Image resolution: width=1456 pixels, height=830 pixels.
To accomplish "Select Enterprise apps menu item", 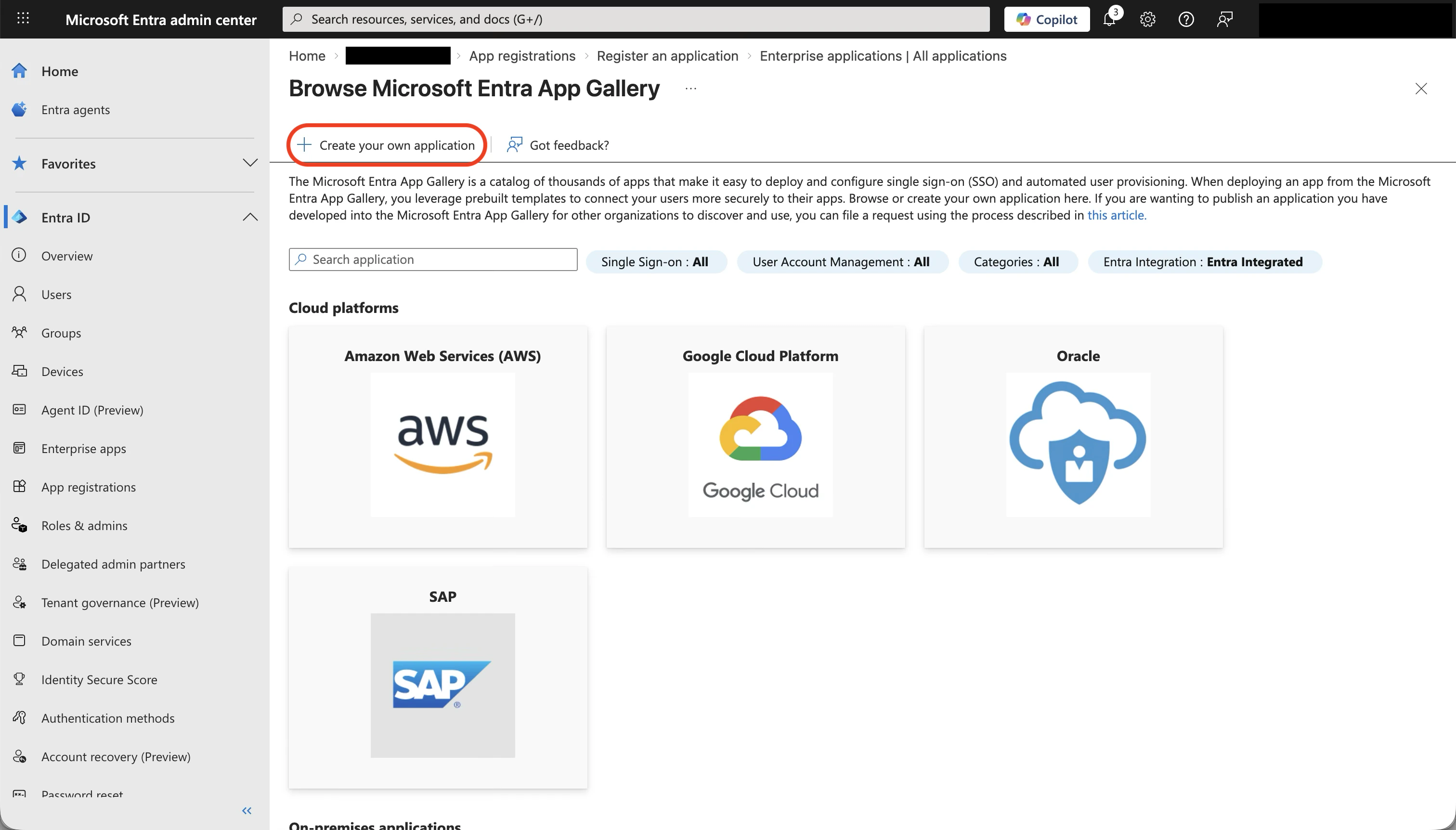I will (x=84, y=449).
